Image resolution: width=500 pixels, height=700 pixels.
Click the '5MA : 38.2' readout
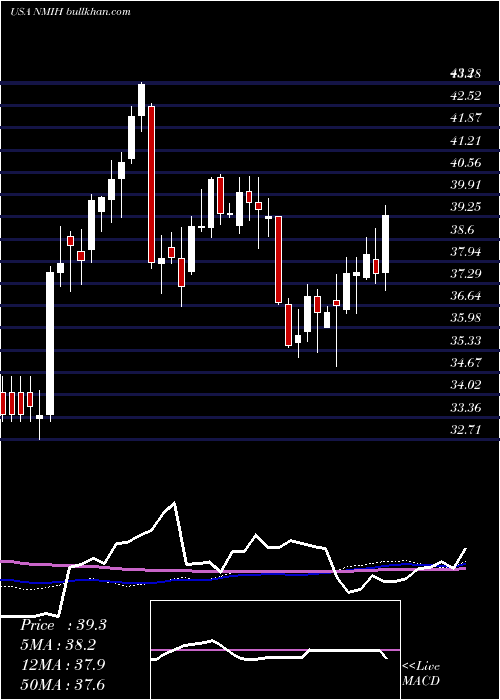(59, 645)
